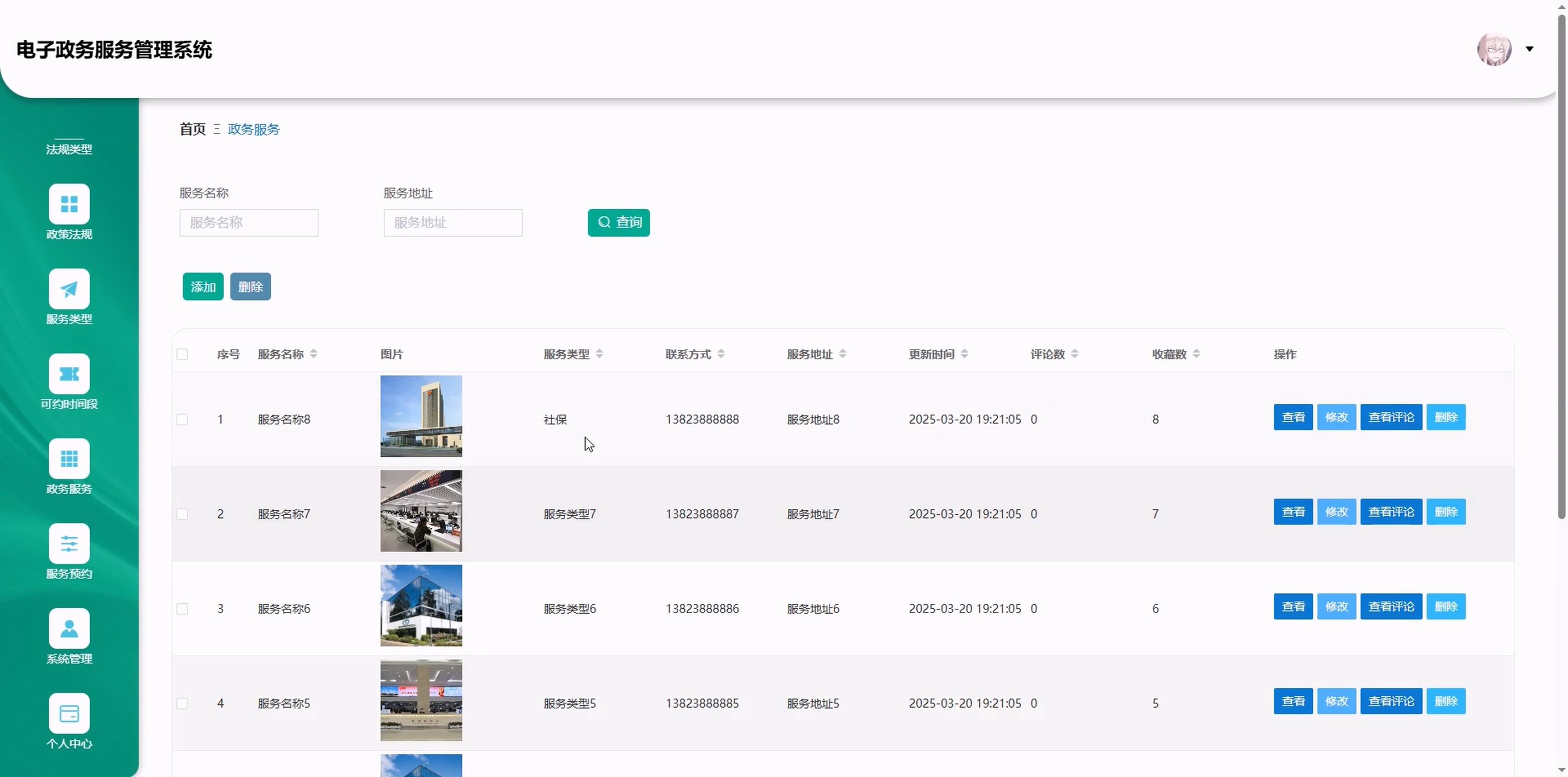The width and height of the screenshot is (1568, 777).
Task: Check the checkbox for row 服务名称6
Action: [x=182, y=609]
